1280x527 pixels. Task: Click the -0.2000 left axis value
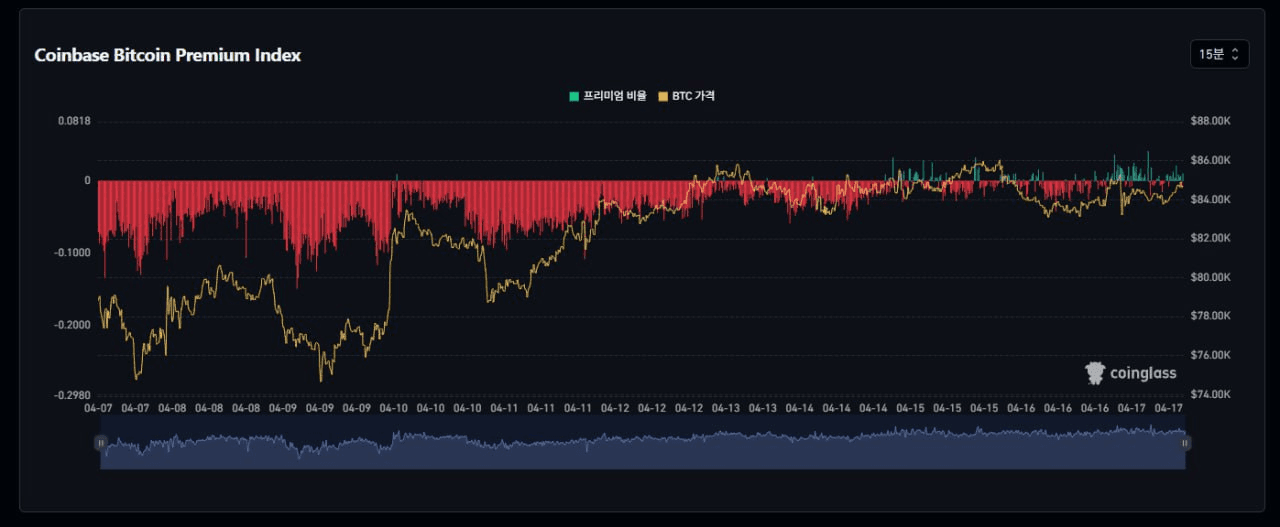pyautogui.click(x=73, y=325)
